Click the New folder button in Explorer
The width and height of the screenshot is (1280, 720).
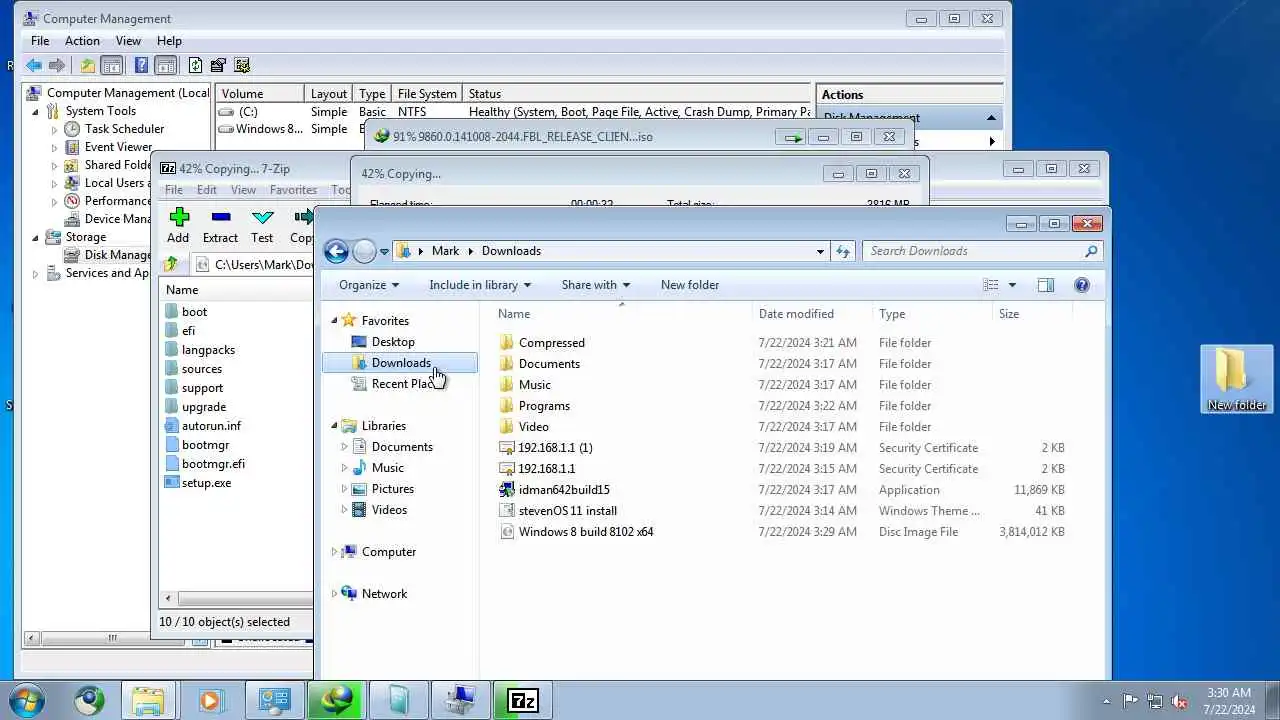point(690,285)
